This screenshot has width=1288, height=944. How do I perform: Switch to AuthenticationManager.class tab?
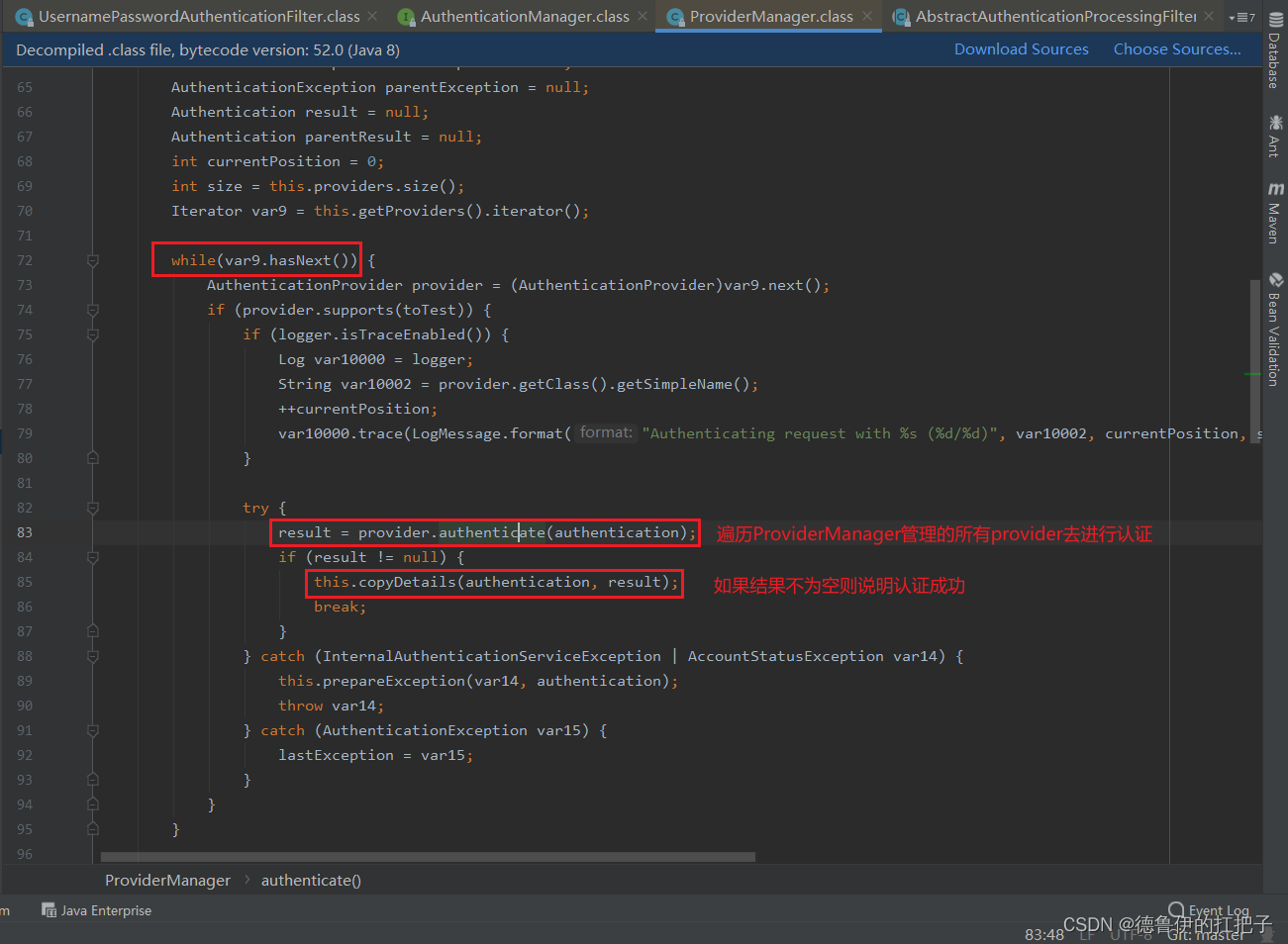(525, 16)
